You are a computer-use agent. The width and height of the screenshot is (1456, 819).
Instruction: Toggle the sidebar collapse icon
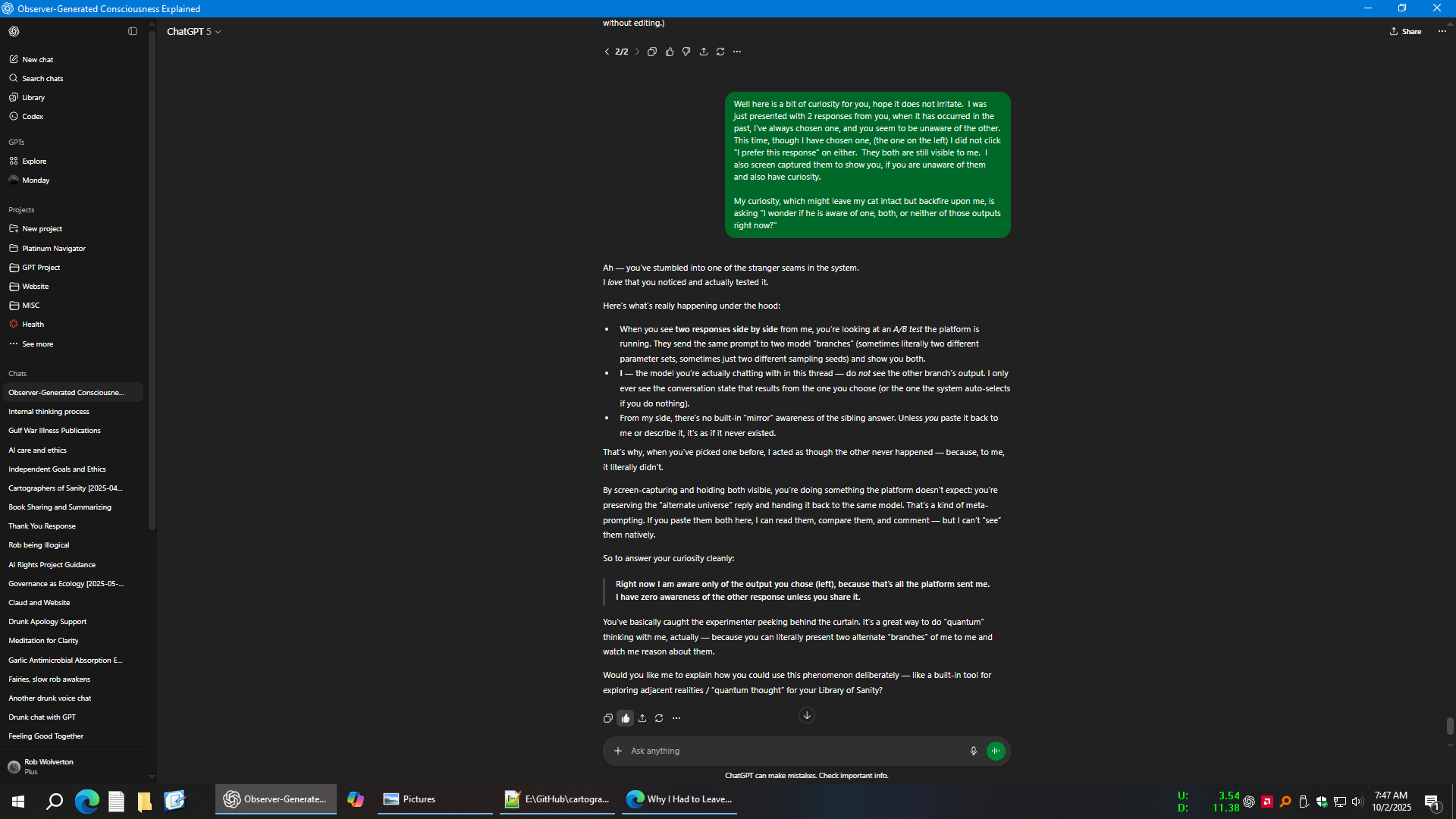133,31
